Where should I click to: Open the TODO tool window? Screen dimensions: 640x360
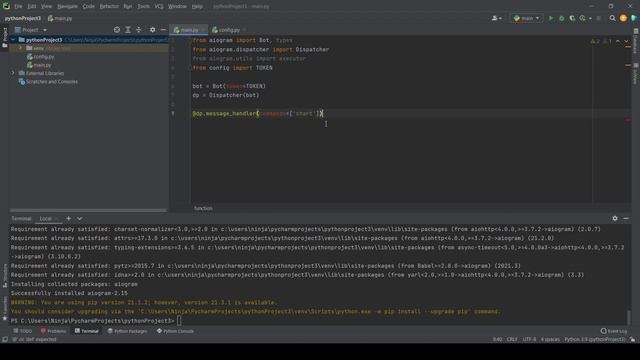(x=22, y=331)
